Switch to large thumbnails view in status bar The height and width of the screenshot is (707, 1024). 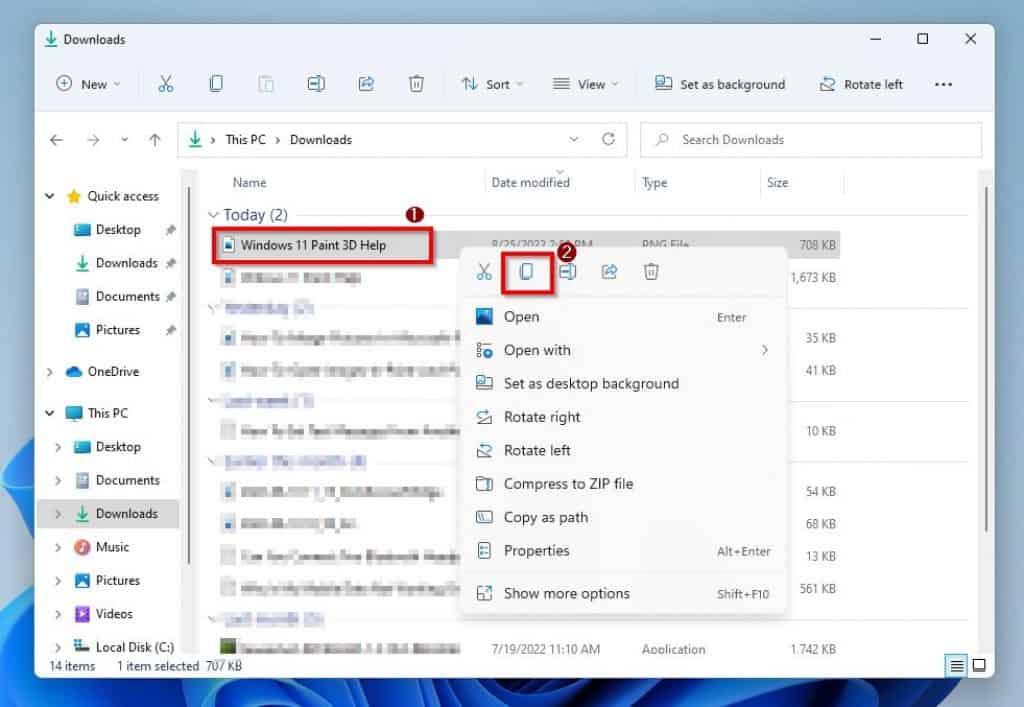[x=979, y=665]
